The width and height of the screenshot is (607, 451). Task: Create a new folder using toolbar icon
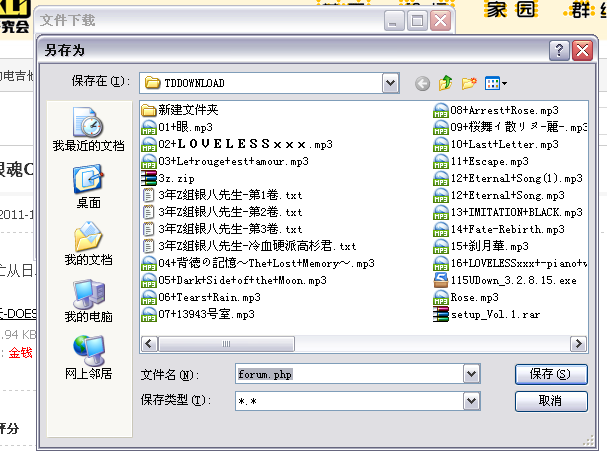[468, 83]
